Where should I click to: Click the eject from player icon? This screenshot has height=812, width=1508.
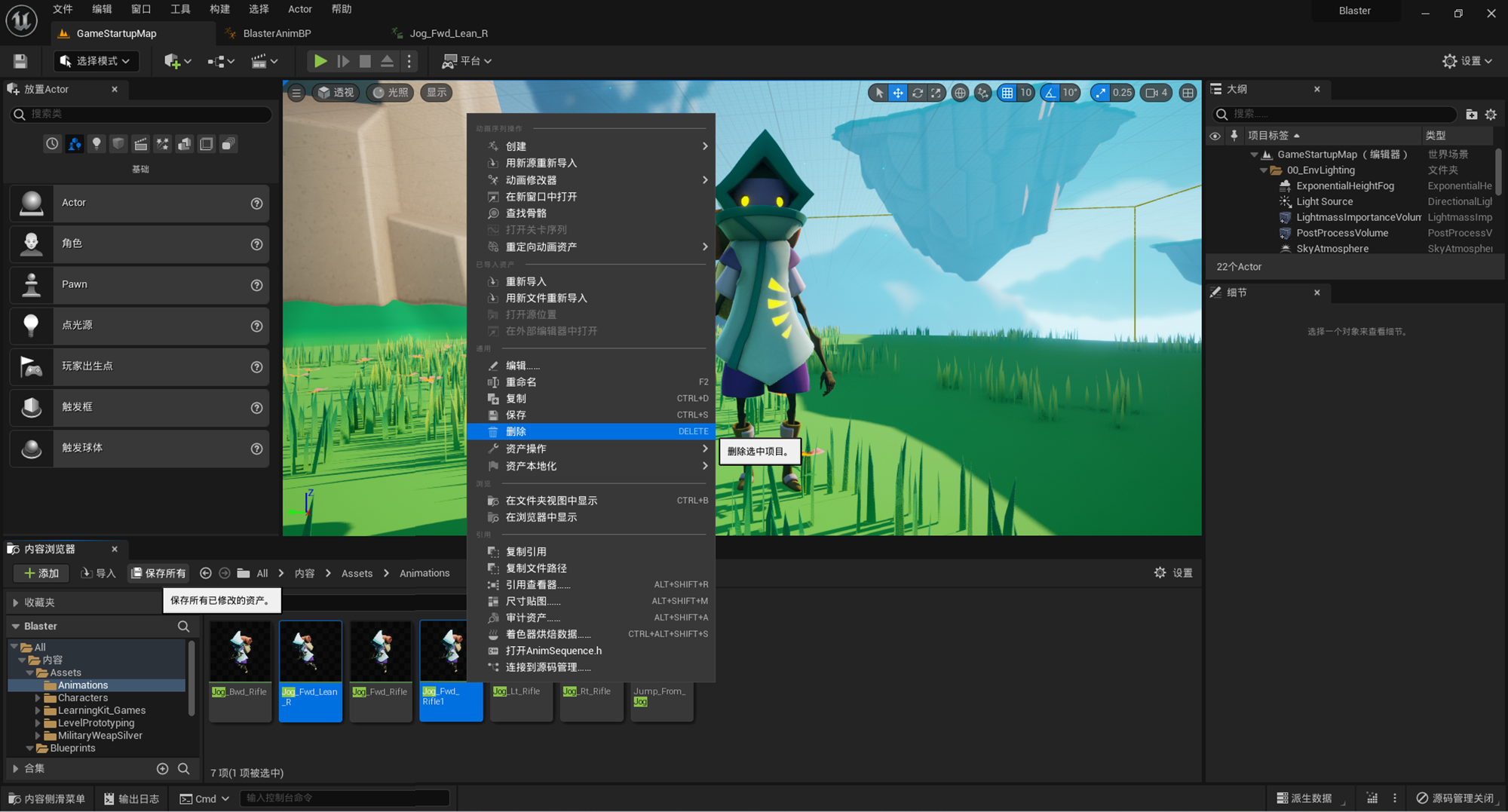point(387,61)
